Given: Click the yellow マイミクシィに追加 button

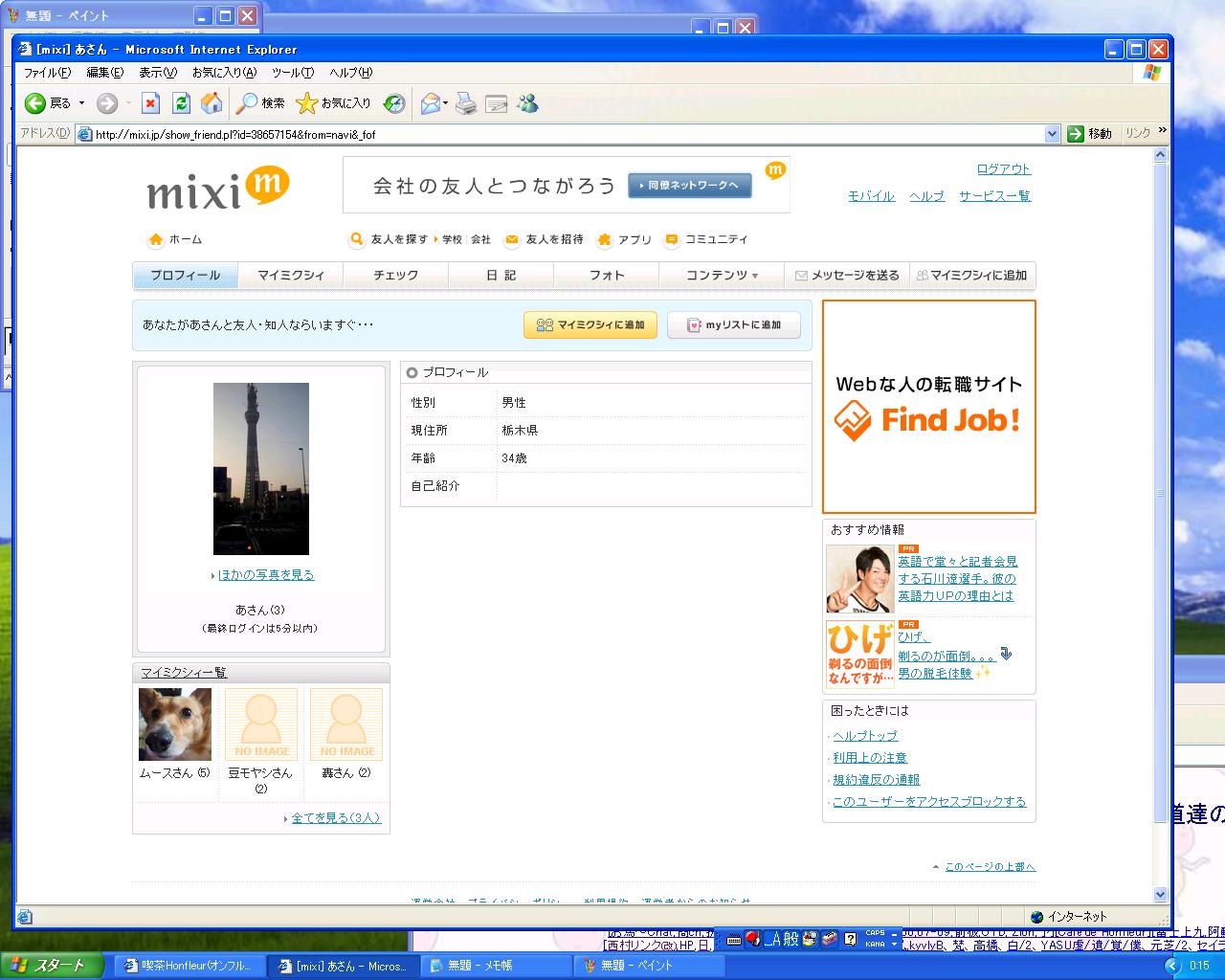Looking at the screenshot, I should tap(590, 325).
